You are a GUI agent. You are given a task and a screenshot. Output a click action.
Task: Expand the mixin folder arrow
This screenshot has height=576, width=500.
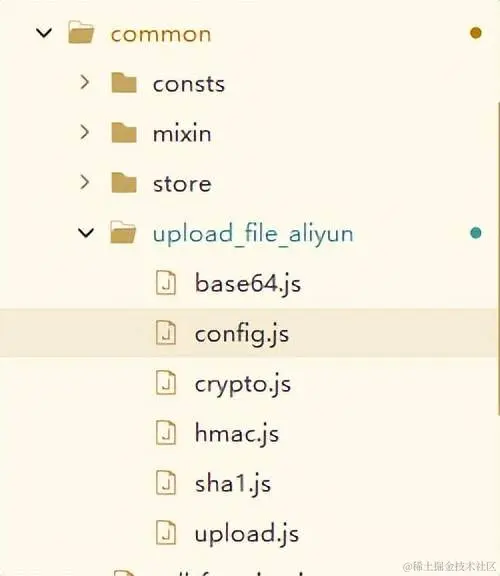coord(85,132)
